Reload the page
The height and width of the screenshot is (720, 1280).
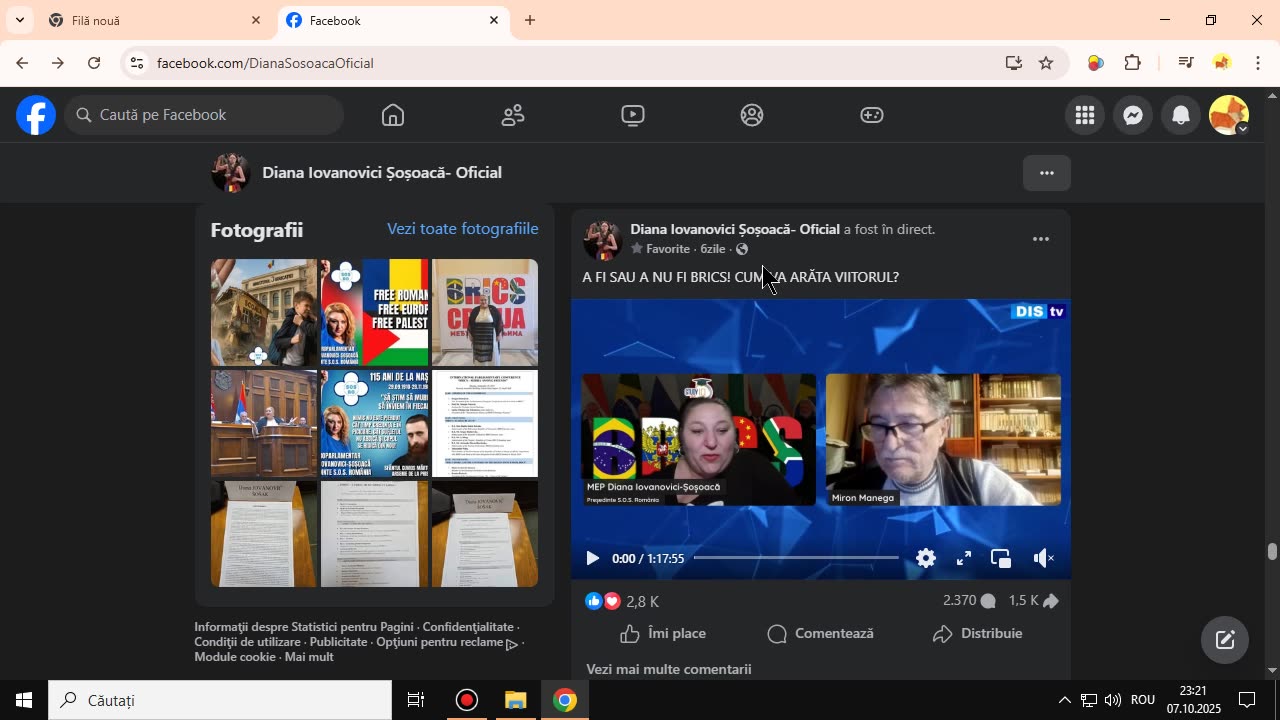[x=94, y=63]
